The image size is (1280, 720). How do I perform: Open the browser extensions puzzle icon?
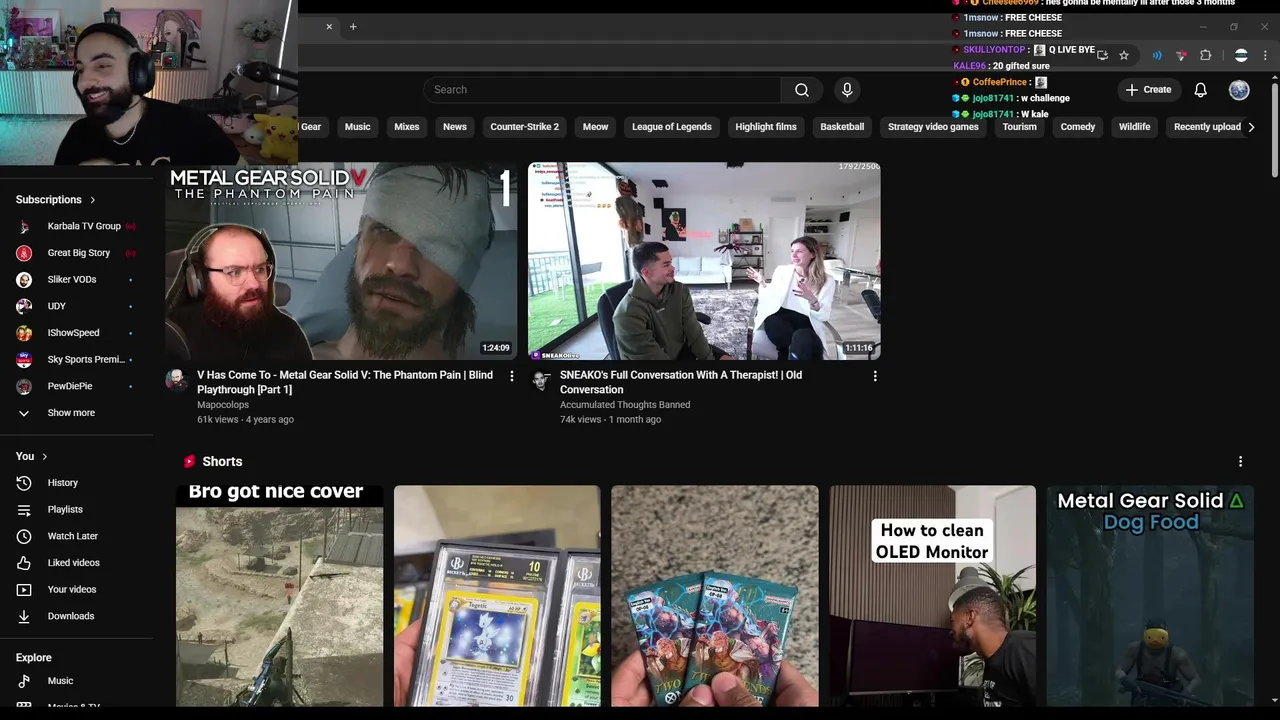(1205, 55)
